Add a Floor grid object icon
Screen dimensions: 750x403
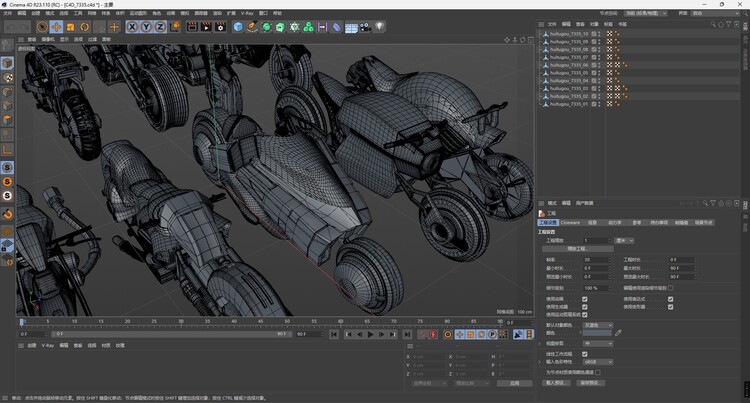tap(351, 27)
